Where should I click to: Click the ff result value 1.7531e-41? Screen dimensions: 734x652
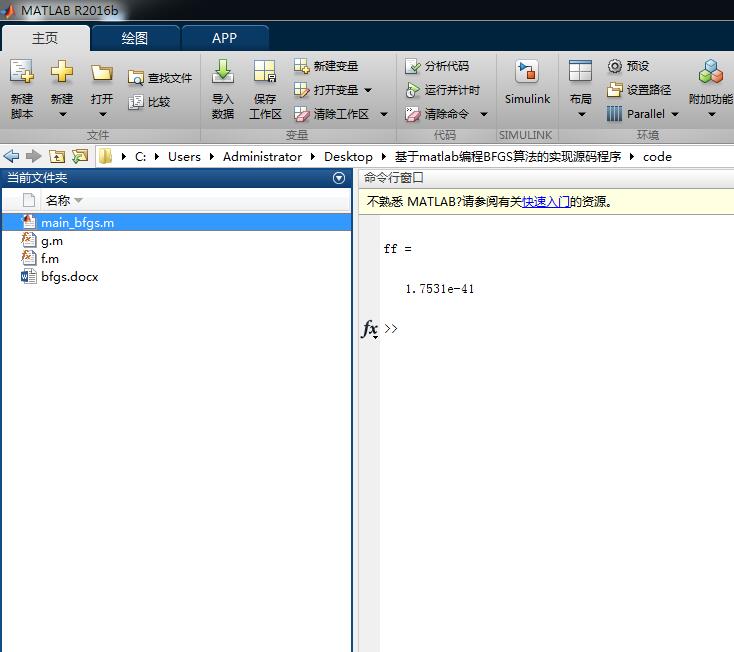[x=440, y=289]
